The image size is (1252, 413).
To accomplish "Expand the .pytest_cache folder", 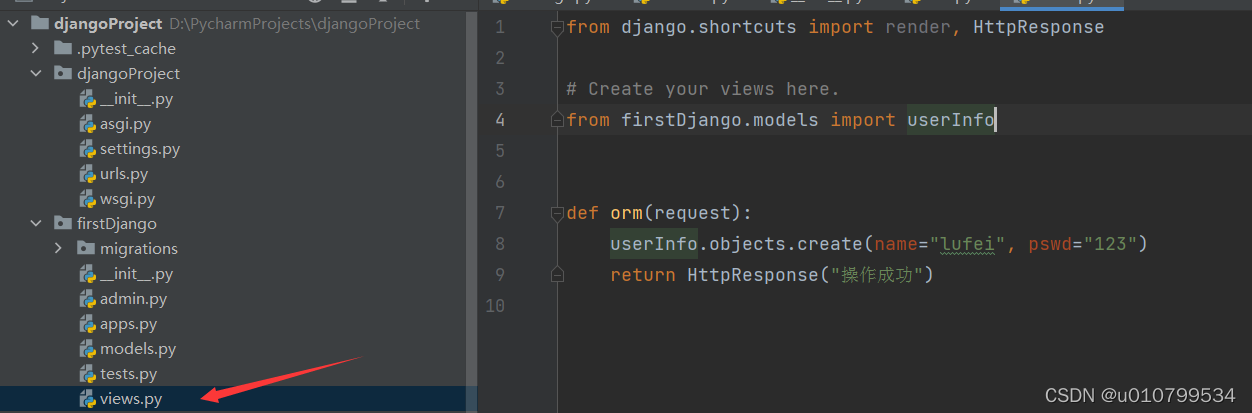I will pos(36,48).
